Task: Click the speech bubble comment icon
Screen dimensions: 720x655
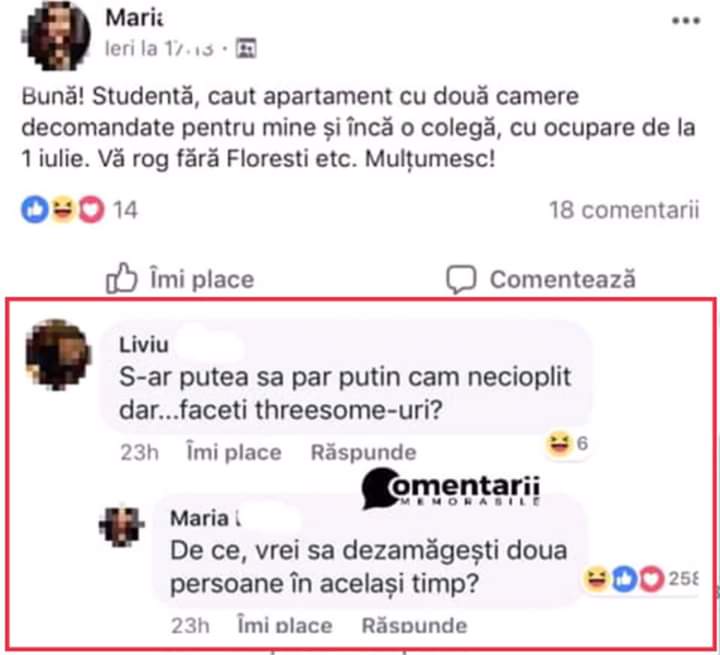Action: pyautogui.click(x=461, y=278)
